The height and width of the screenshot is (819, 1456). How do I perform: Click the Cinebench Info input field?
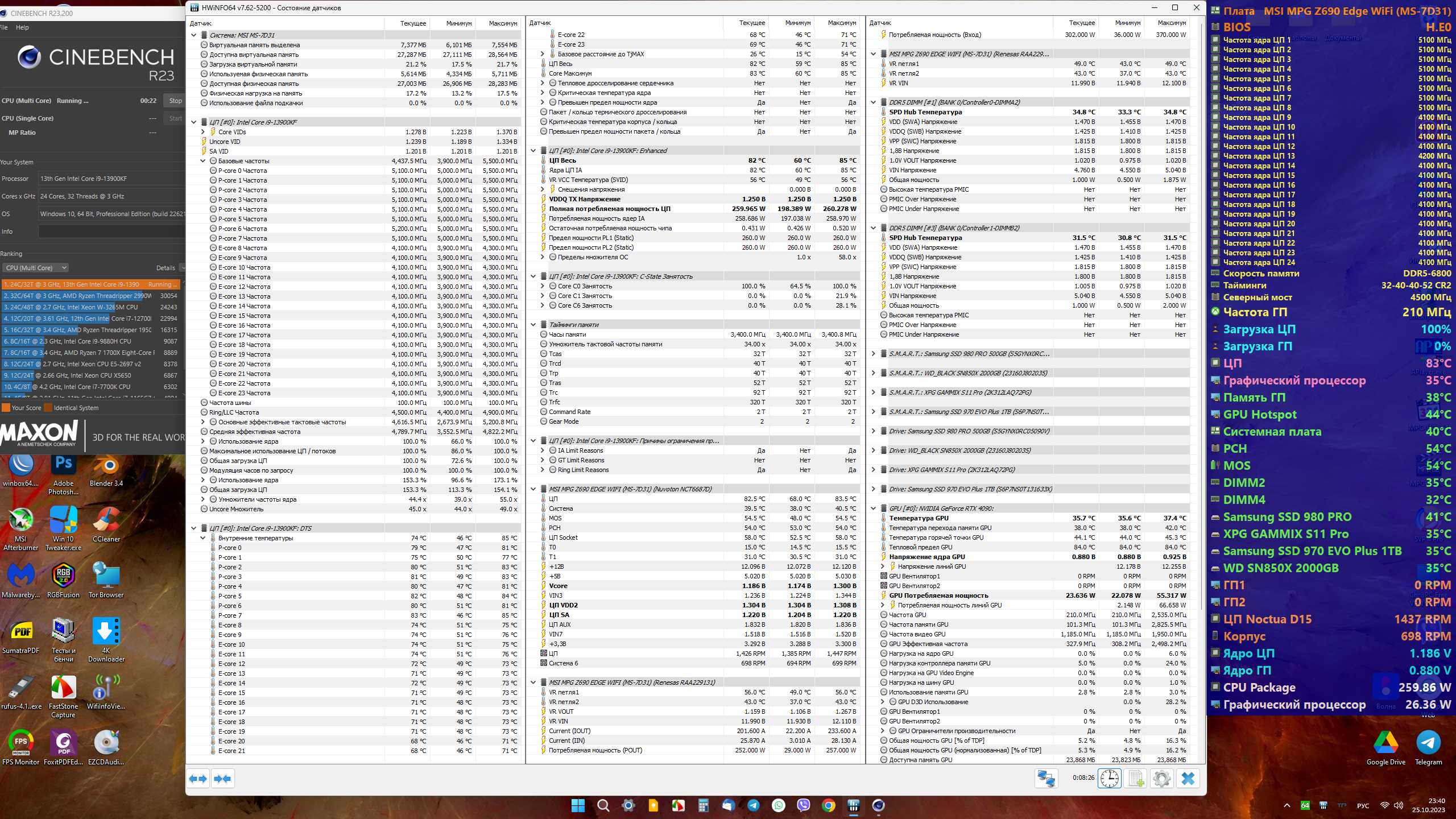point(111,231)
